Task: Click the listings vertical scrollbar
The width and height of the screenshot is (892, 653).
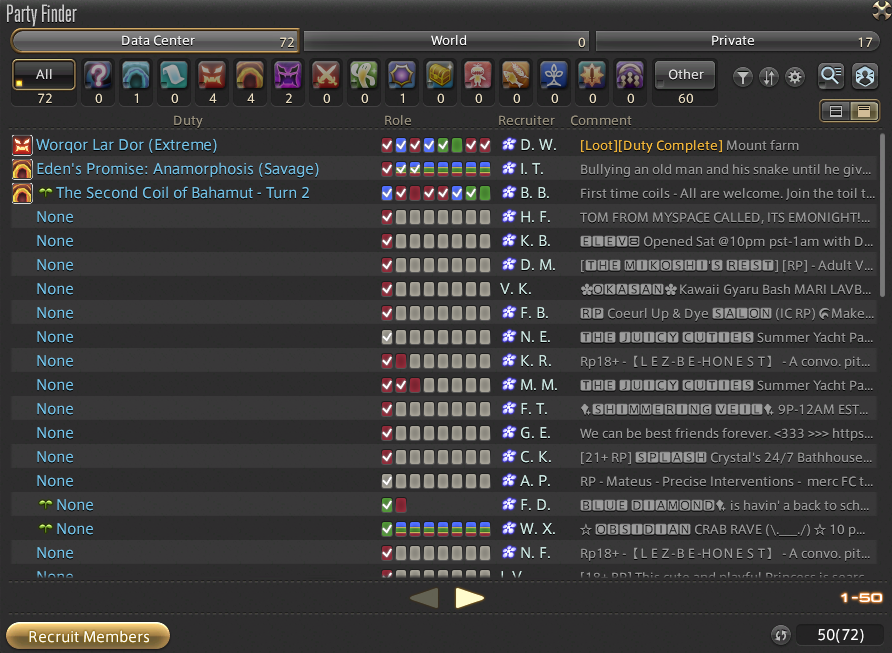Action: (x=882, y=215)
